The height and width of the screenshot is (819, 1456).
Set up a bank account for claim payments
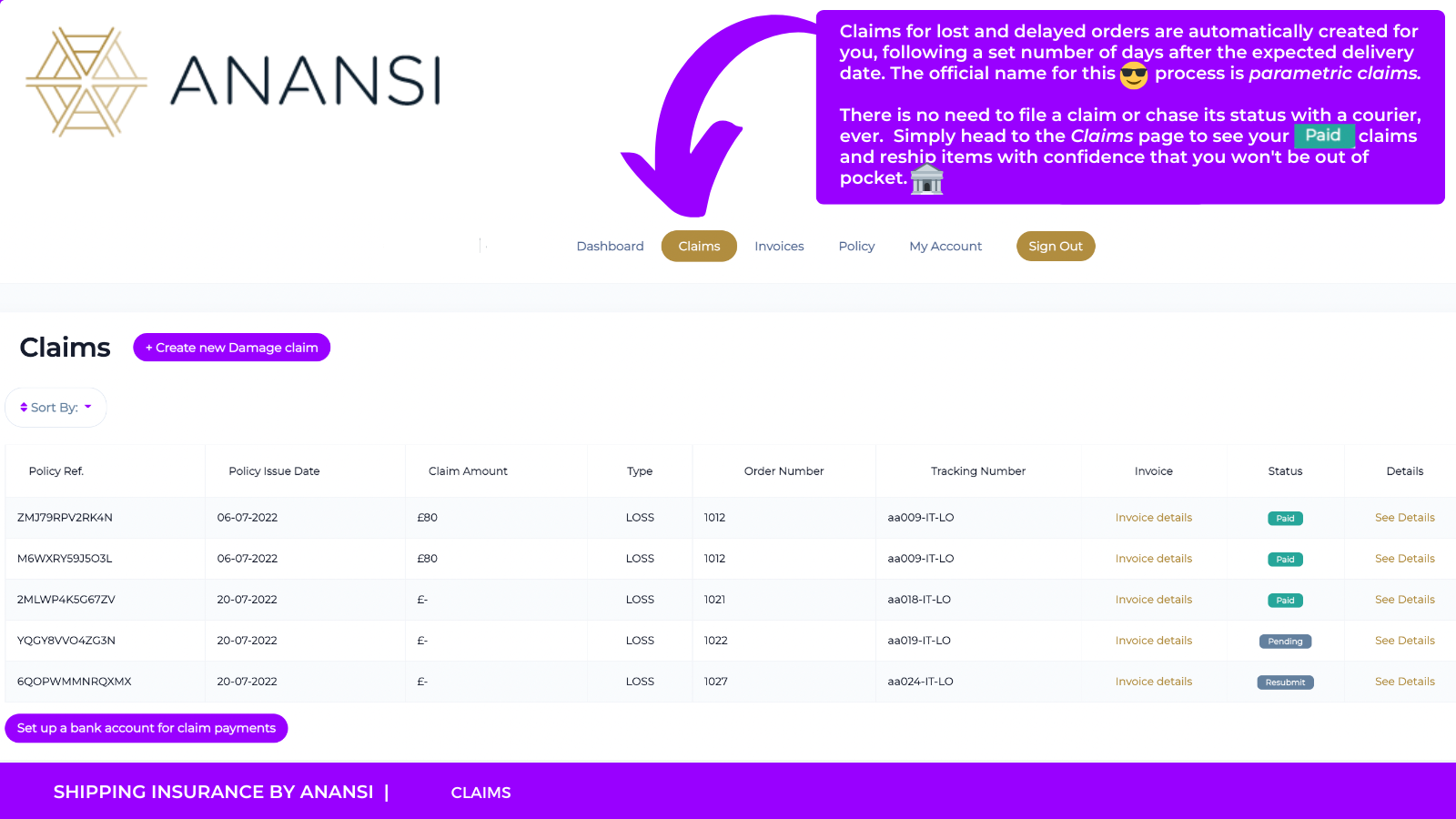147,728
